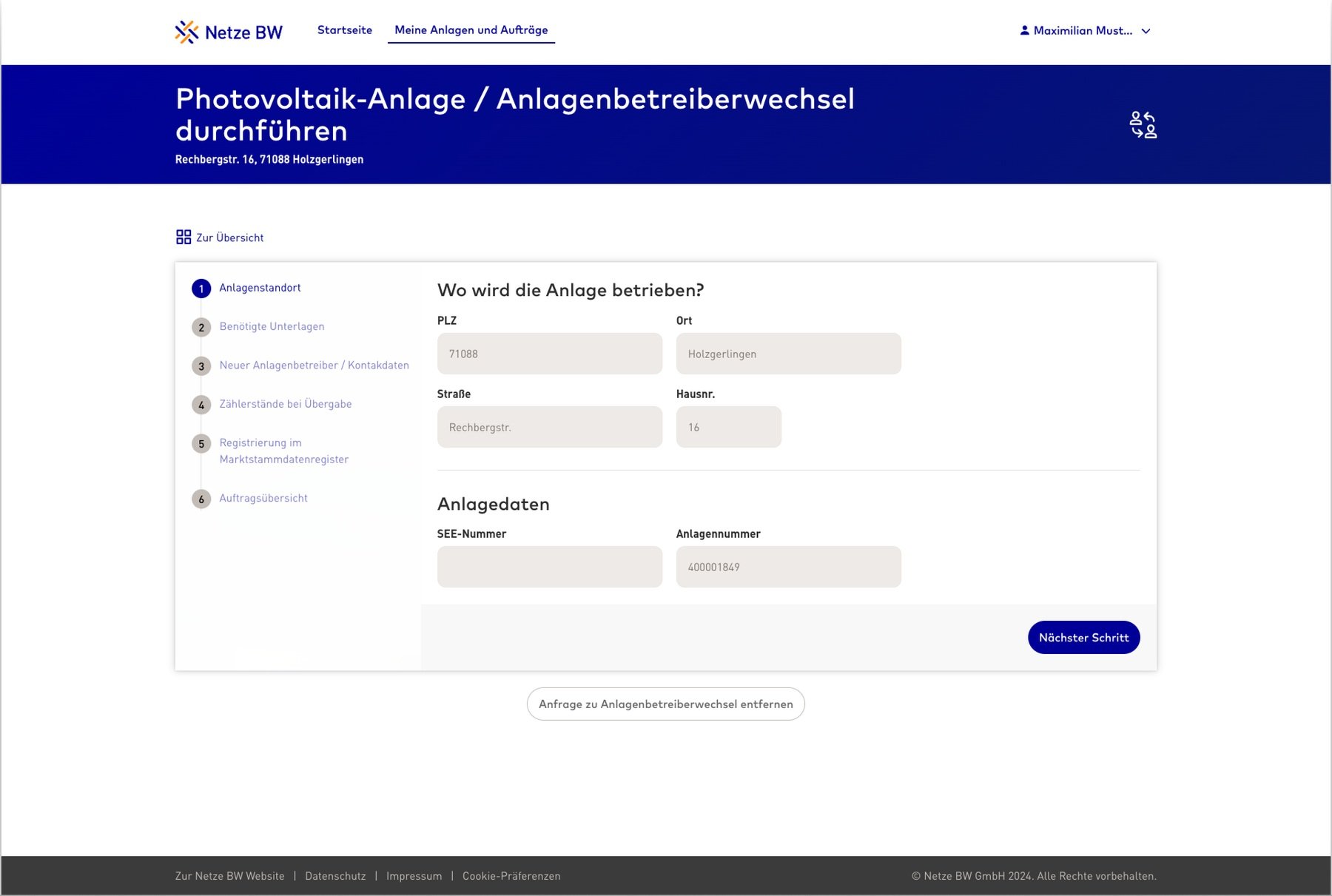
Task: Click the empty SEE-Nummer field
Action: pyautogui.click(x=550, y=567)
